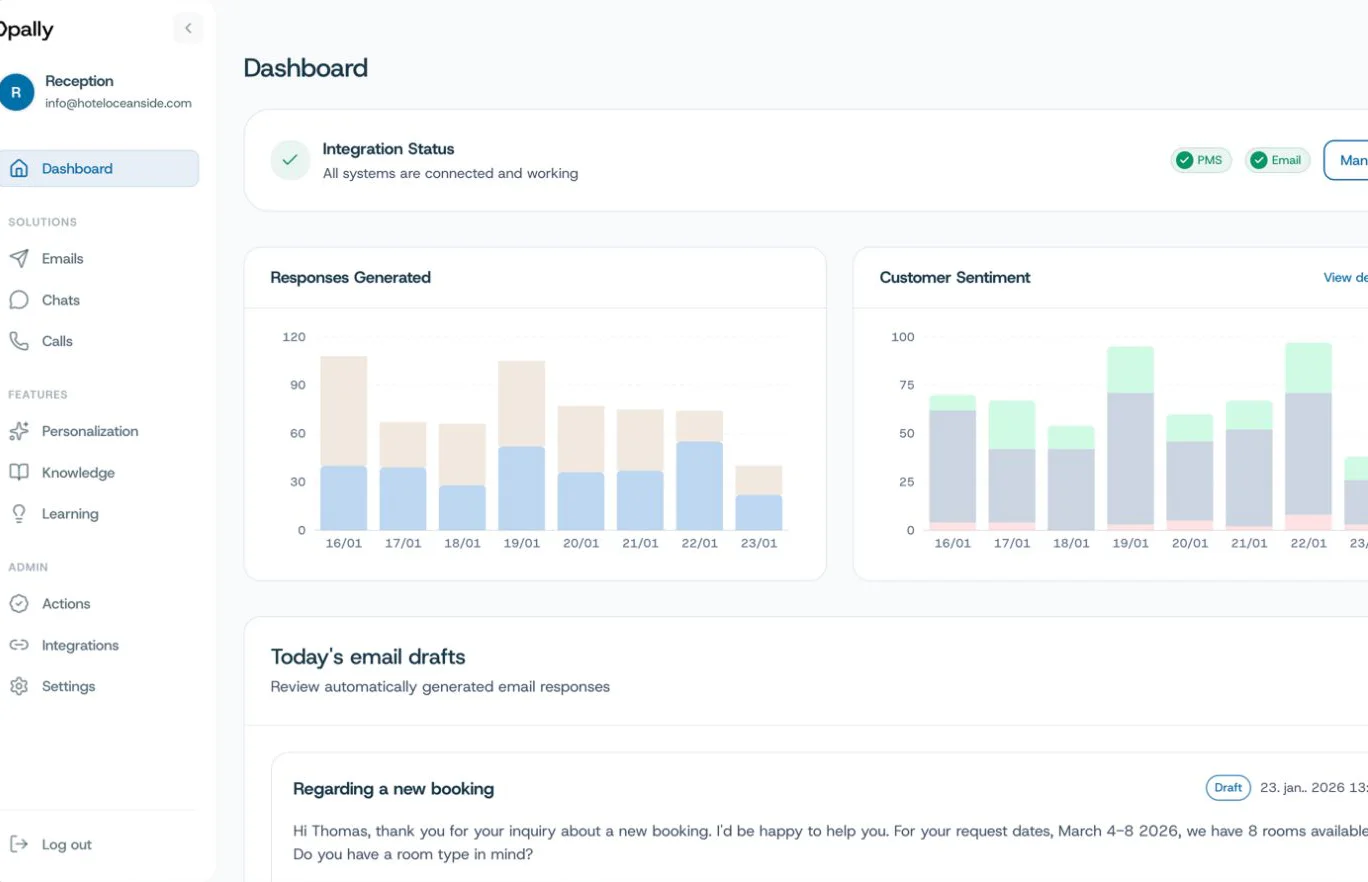Image resolution: width=1368 pixels, height=882 pixels.
Task: Click the 22/01 blue bar in Responses Generated
Action: [699, 486]
